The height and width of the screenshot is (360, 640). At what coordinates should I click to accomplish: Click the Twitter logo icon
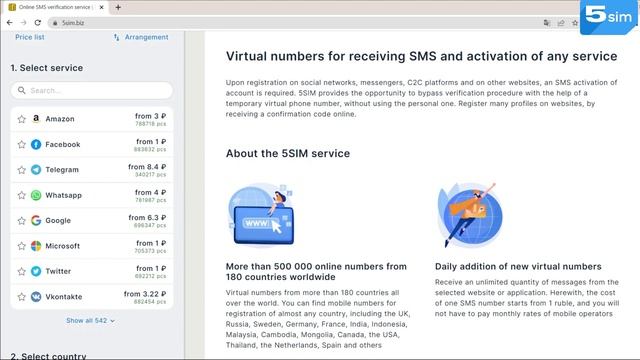(36, 271)
